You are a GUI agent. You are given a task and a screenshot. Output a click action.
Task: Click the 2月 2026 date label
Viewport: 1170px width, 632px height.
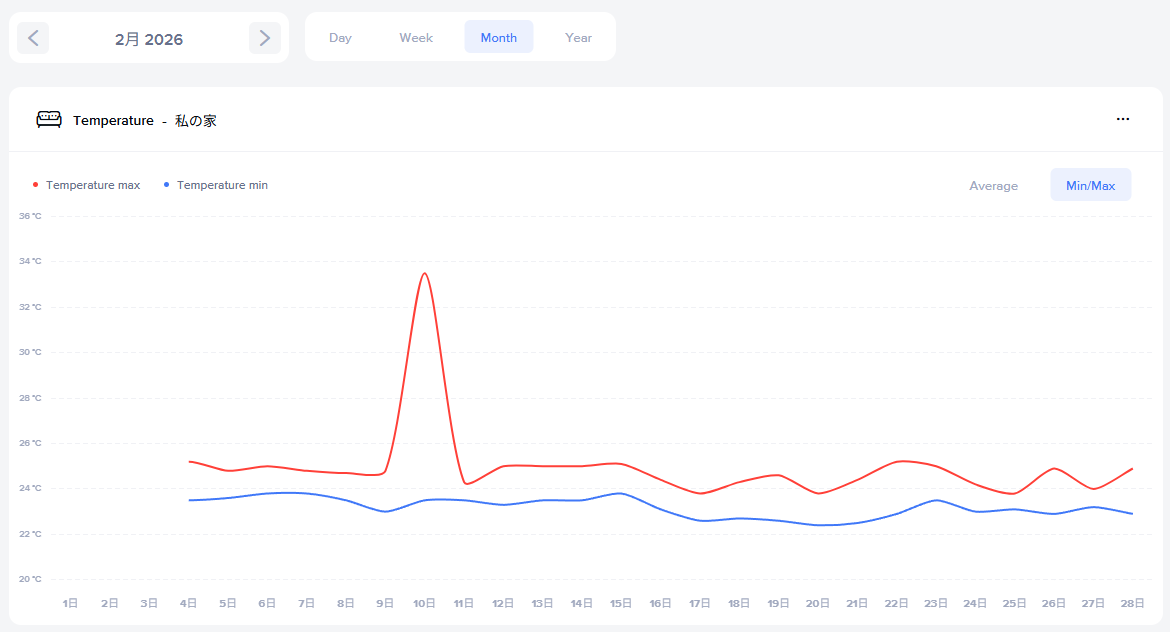[149, 39]
